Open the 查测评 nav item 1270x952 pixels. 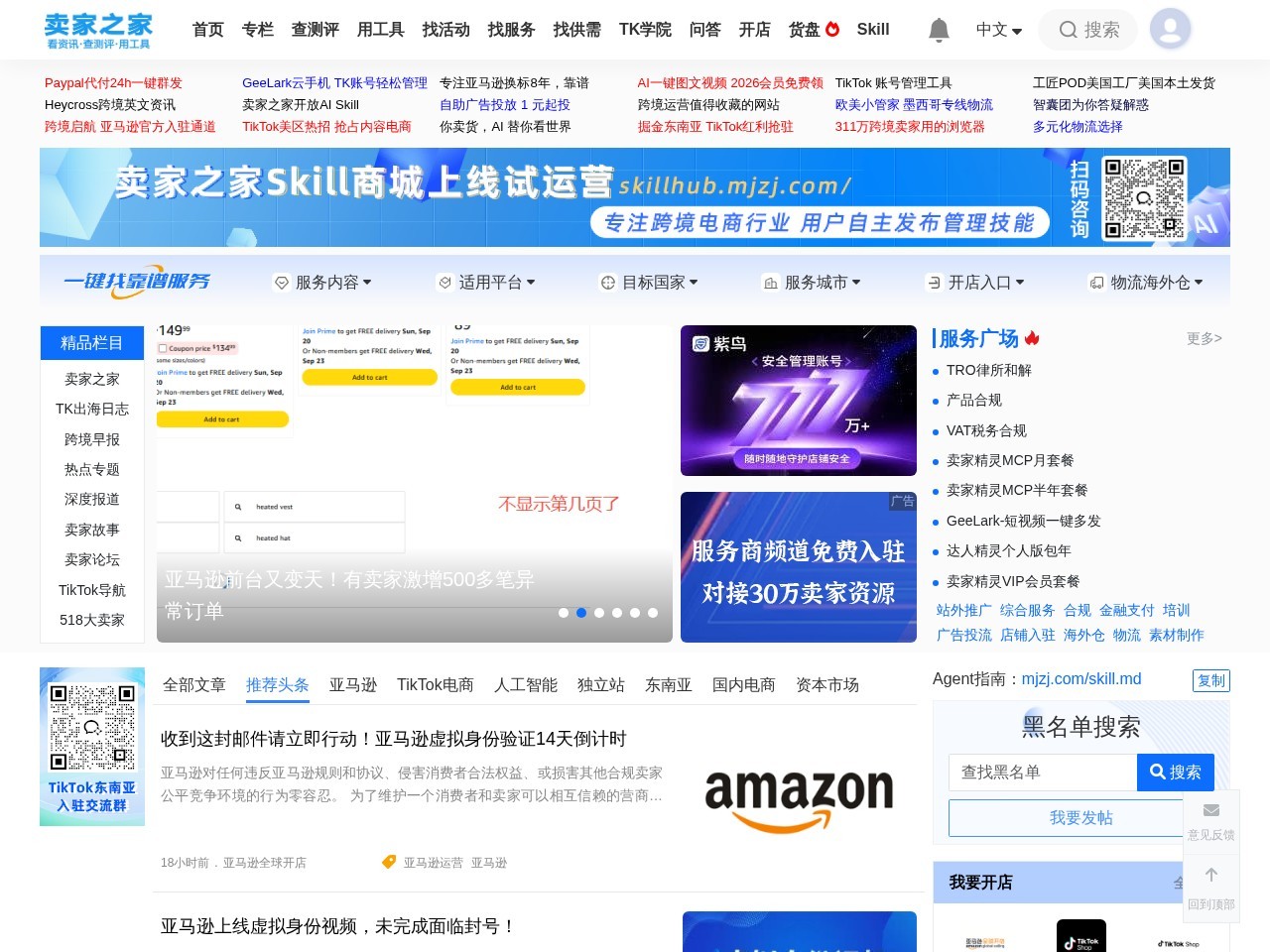tap(316, 30)
